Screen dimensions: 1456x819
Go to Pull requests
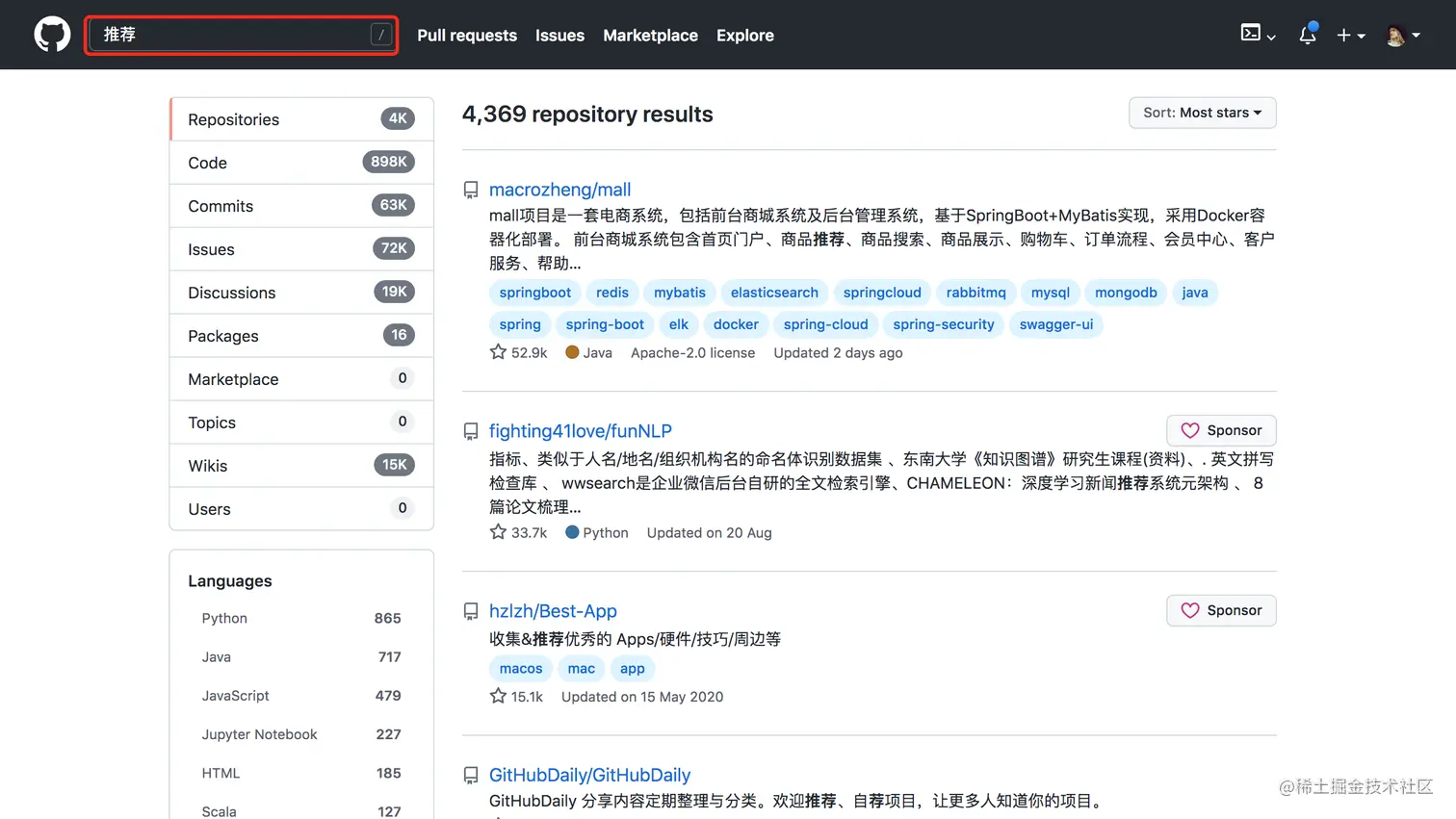click(x=467, y=35)
